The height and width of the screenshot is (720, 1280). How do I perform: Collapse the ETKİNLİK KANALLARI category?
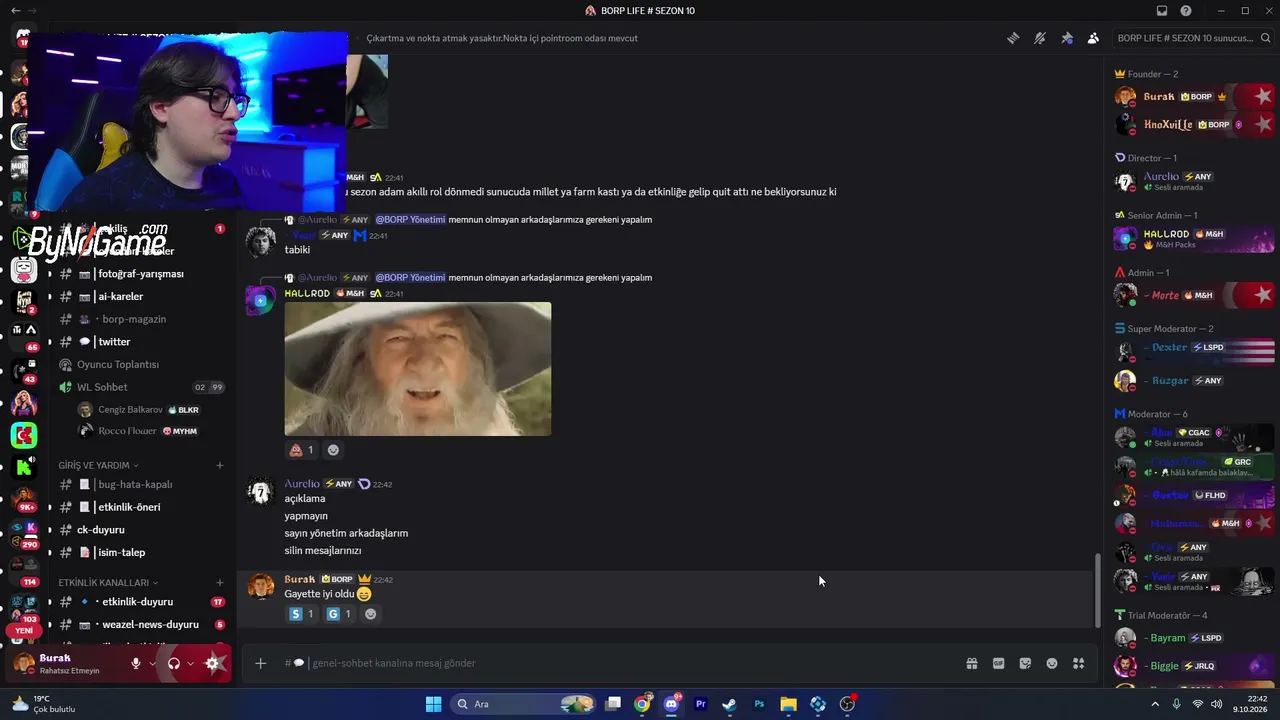(x=108, y=582)
